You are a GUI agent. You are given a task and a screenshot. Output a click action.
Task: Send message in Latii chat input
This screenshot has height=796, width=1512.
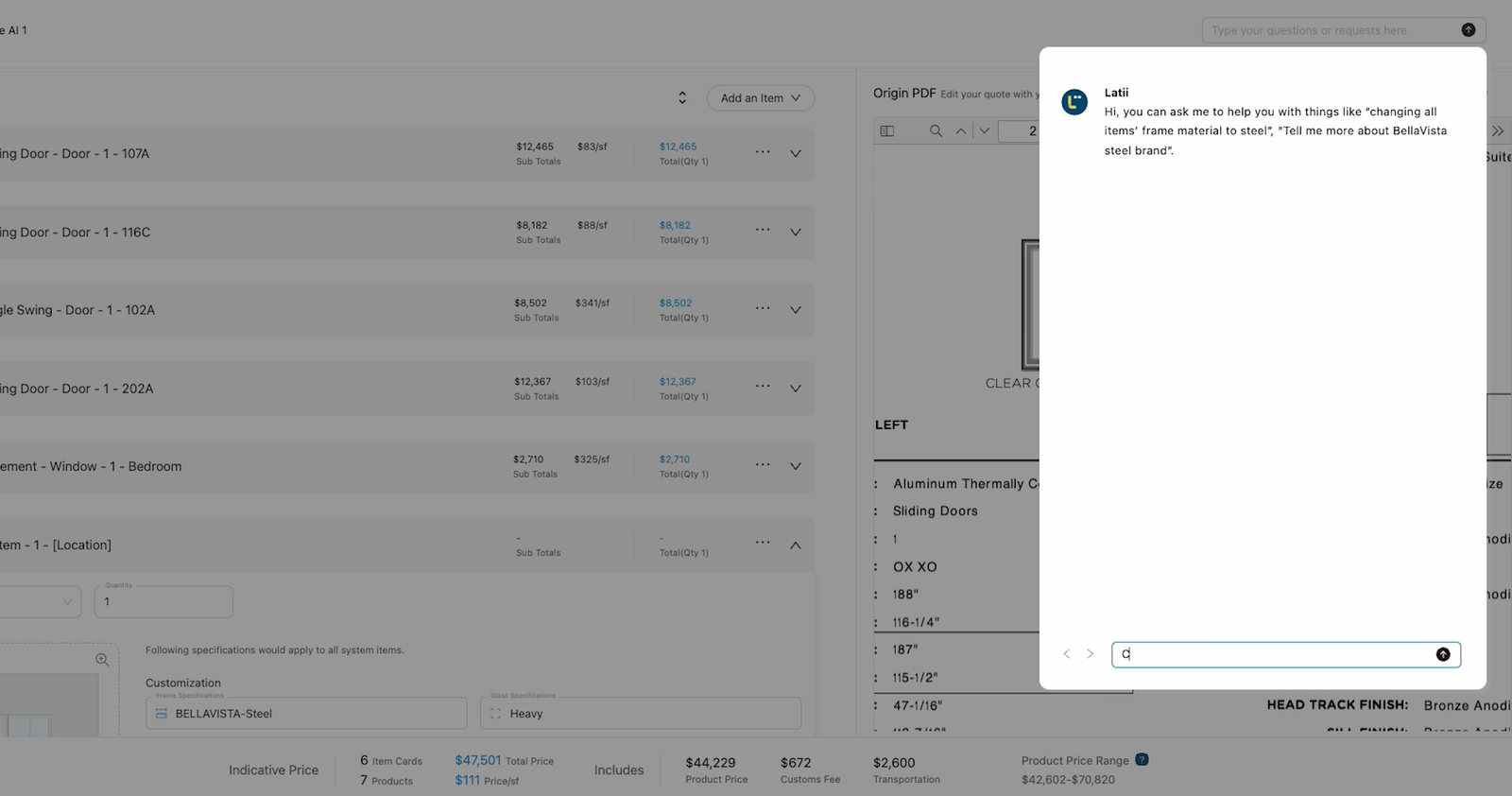1443,654
